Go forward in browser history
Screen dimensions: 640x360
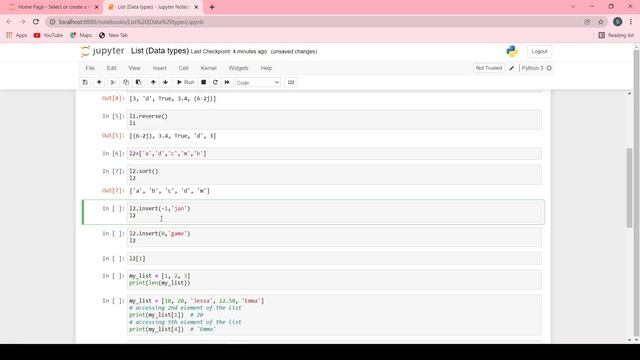[22, 22]
